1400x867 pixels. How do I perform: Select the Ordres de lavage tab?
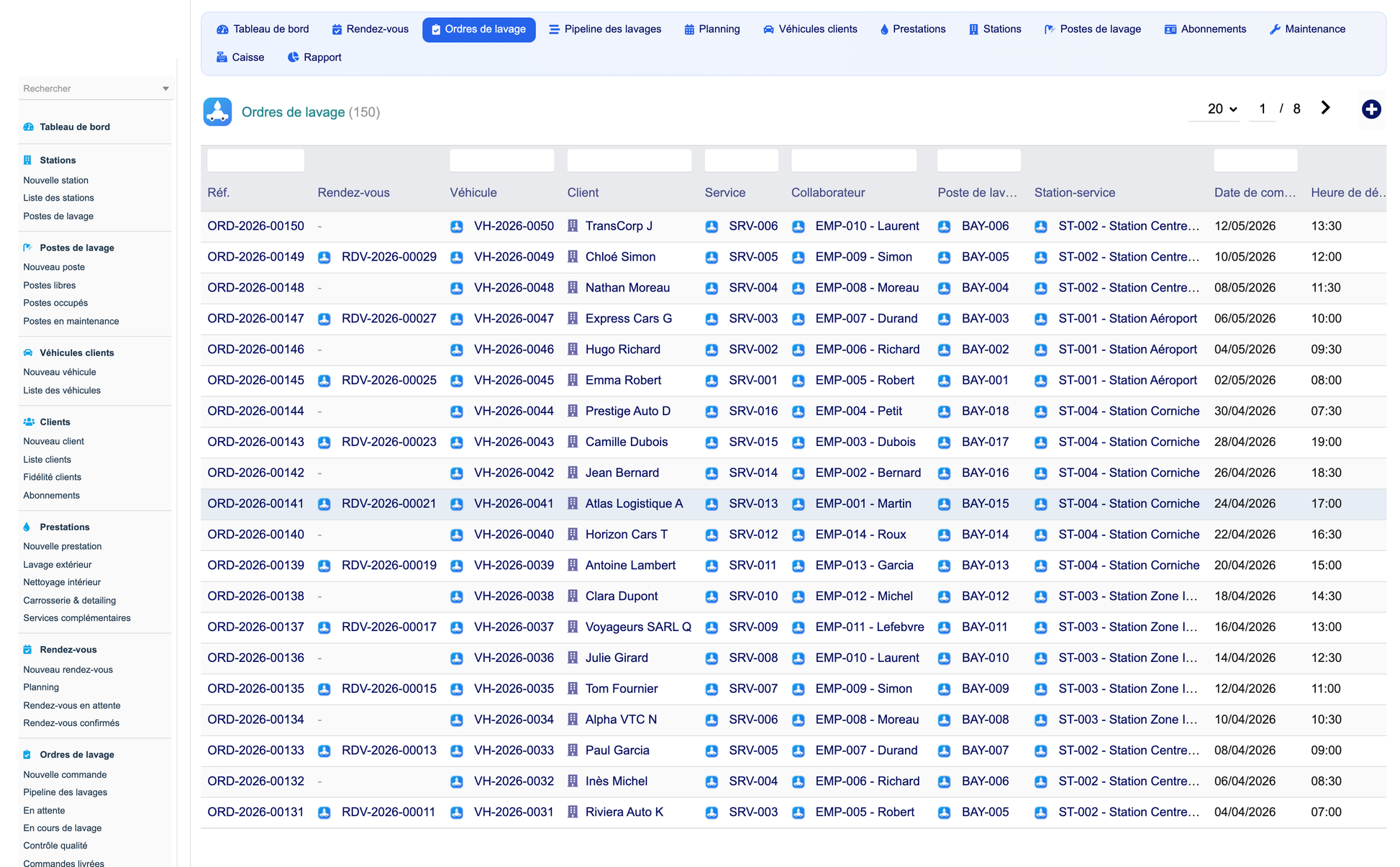478,29
